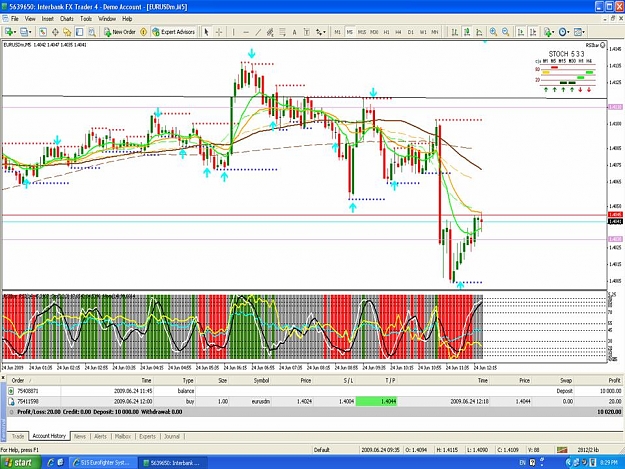Select the trendline drawing tool

point(258,32)
